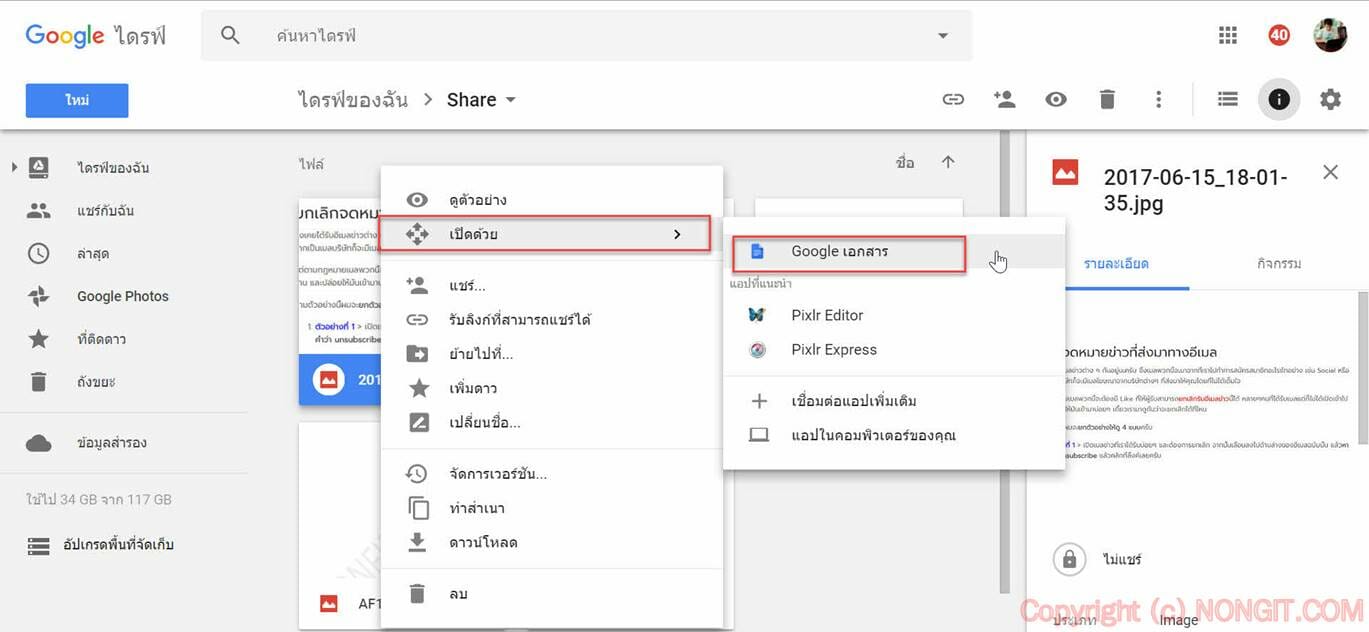
Task: Expand ไดรฟ์ของฉัน tree arrow in sidebar
Action: [14, 167]
